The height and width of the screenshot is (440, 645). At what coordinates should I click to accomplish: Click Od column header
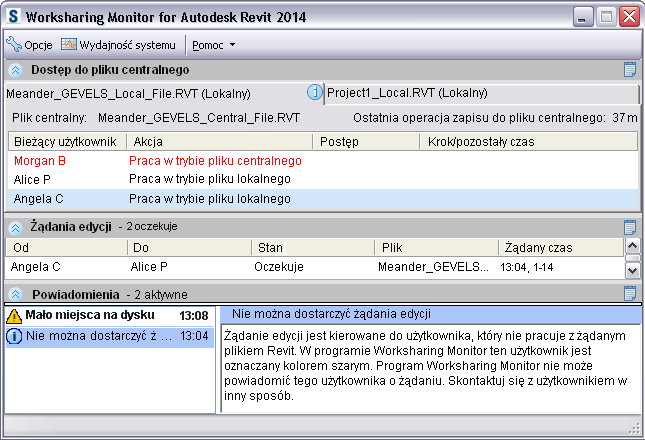click(67, 248)
